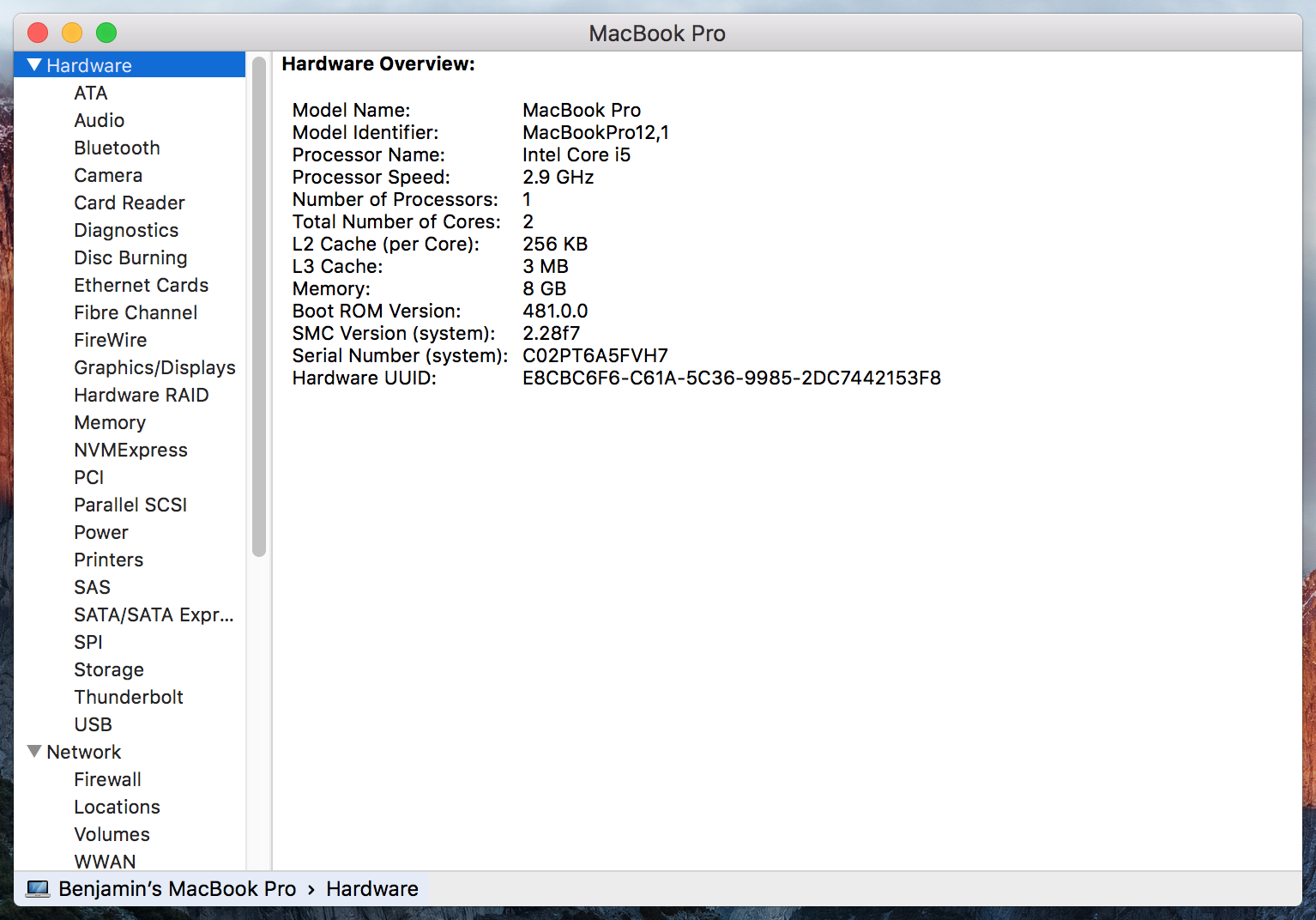Screen dimensions: 1316x920
Task: Open the Fibre Channel section
Action: (x=136, y=312)
